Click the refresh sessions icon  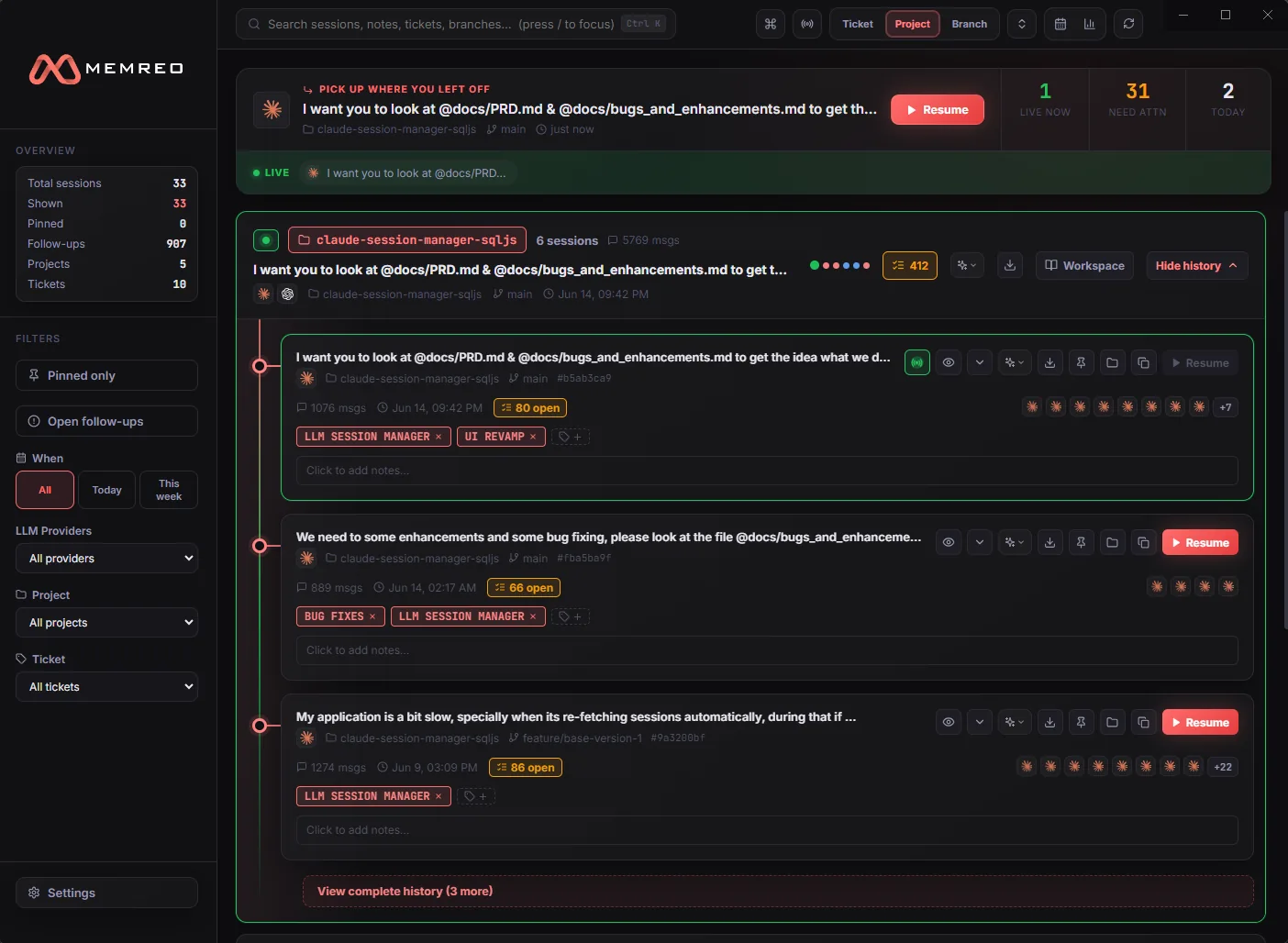pyautogui.click(x=1129, y=24)
